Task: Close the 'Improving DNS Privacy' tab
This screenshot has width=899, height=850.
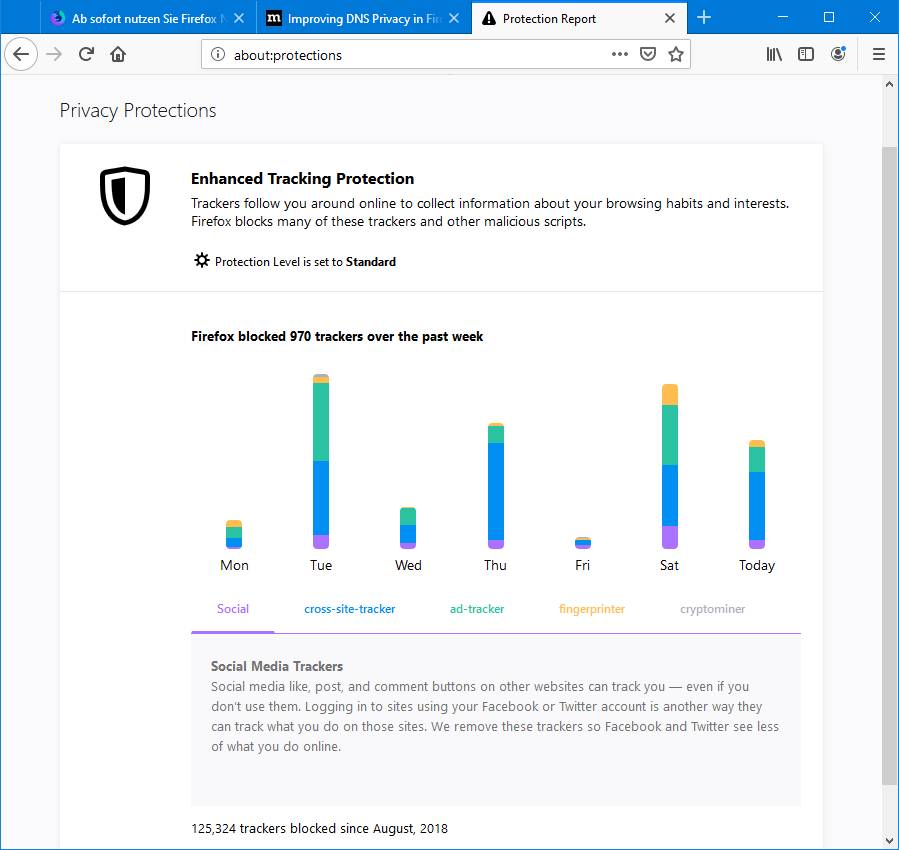Action: [x=454, y=18]
